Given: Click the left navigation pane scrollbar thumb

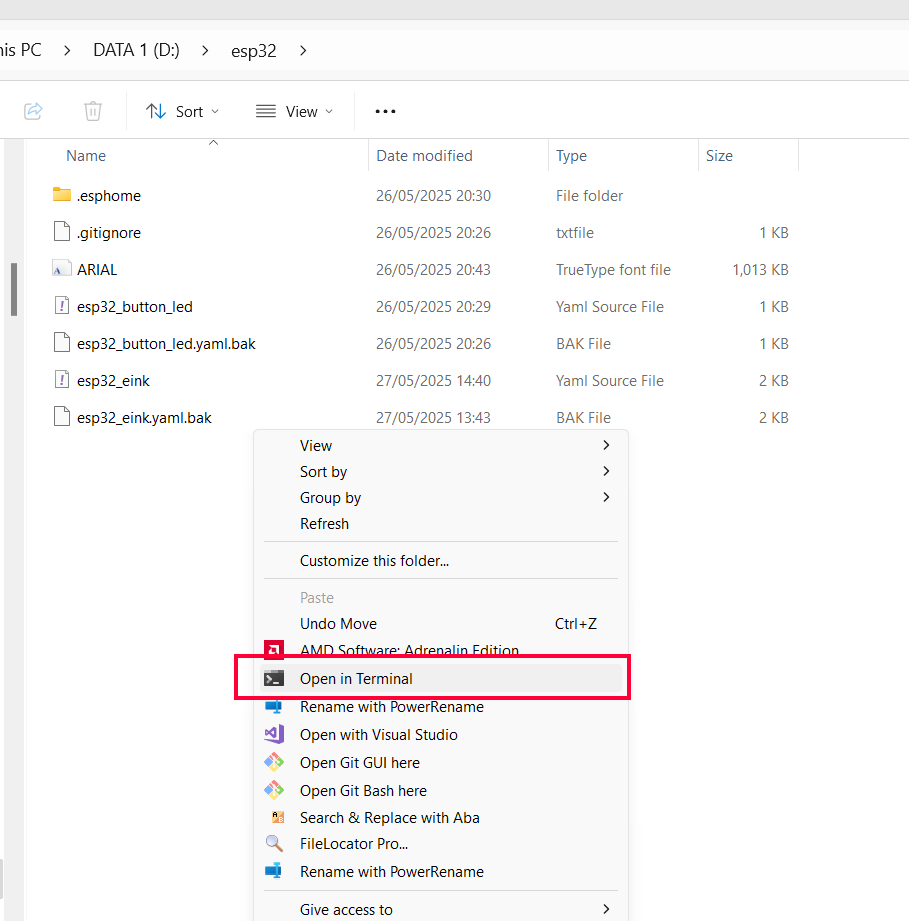Looking at the screenshot, I should coord(14,289).
